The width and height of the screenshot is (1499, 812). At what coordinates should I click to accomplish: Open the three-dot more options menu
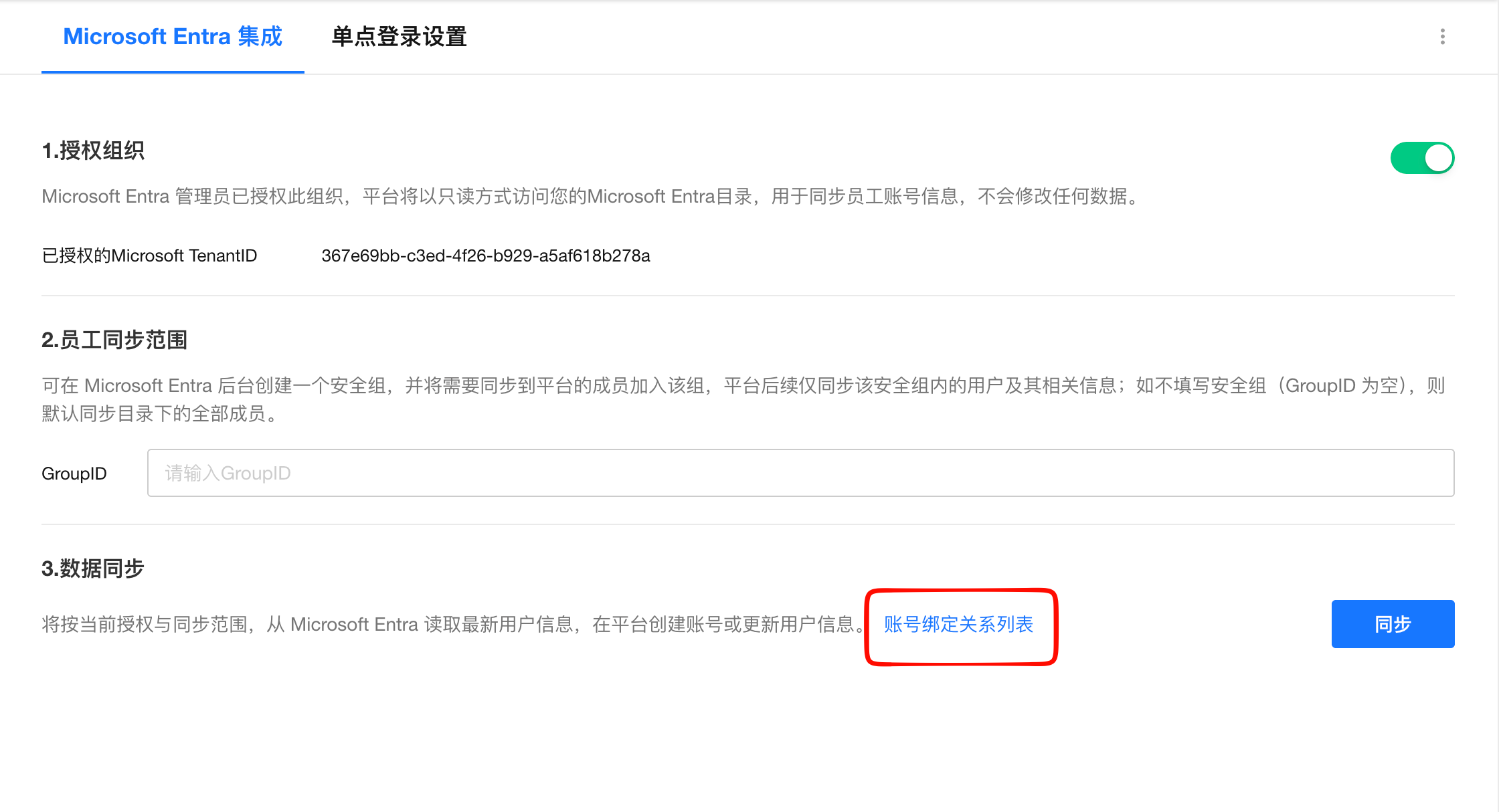(x=1442, y=37)
